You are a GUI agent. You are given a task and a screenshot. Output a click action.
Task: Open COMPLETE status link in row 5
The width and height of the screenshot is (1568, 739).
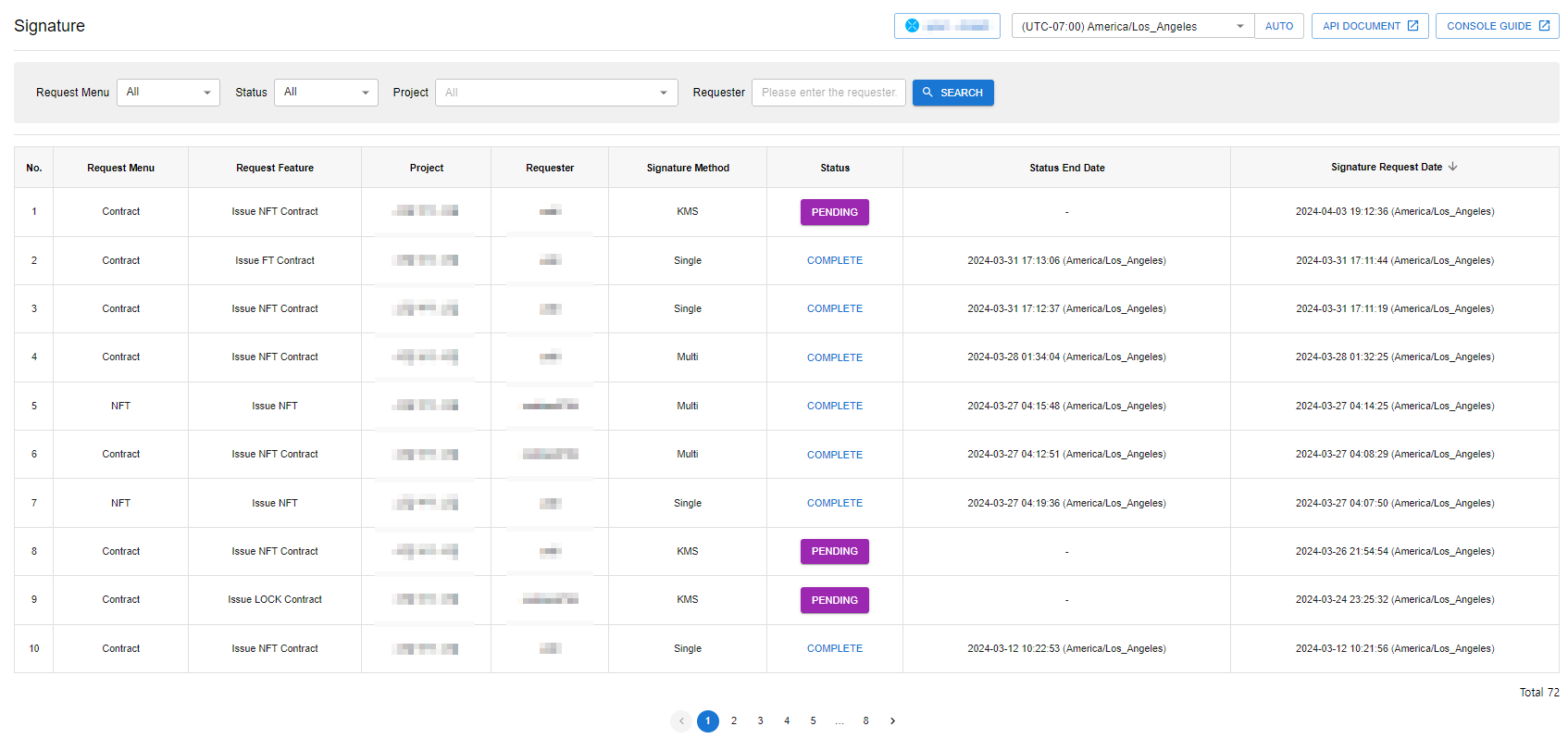click(835, 406)
